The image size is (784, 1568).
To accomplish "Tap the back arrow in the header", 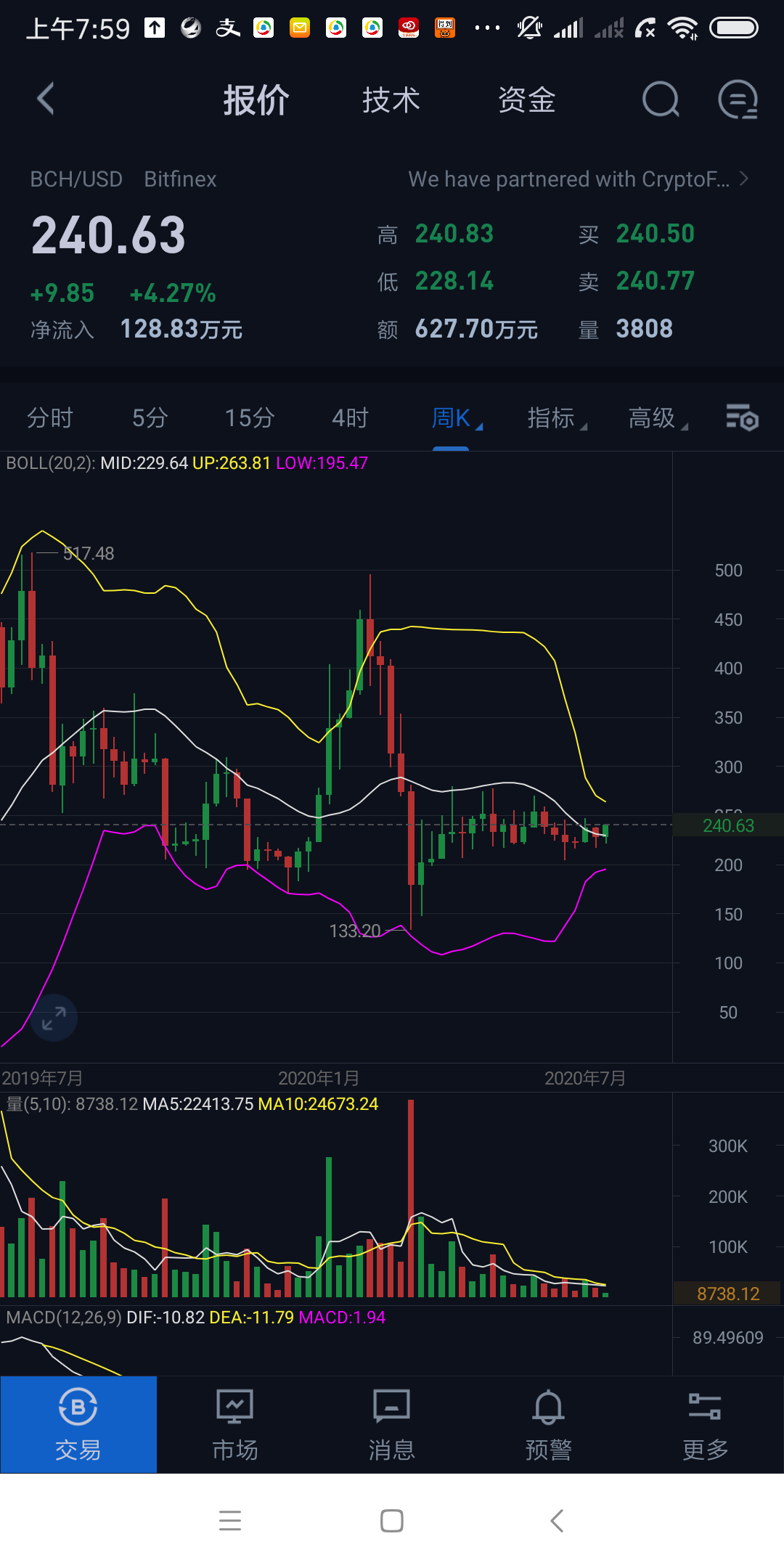I will [x=46, y=99].
